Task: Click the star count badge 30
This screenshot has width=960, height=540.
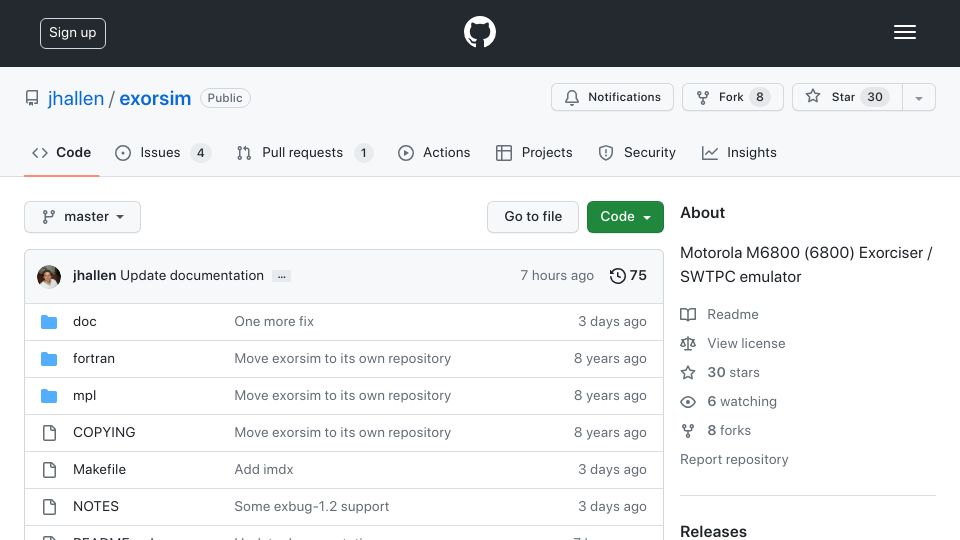Action: pos(875,97)
